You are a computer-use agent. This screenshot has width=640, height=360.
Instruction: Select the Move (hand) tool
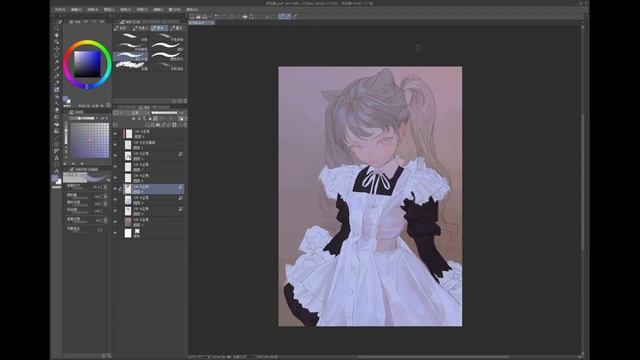[57, 35]
